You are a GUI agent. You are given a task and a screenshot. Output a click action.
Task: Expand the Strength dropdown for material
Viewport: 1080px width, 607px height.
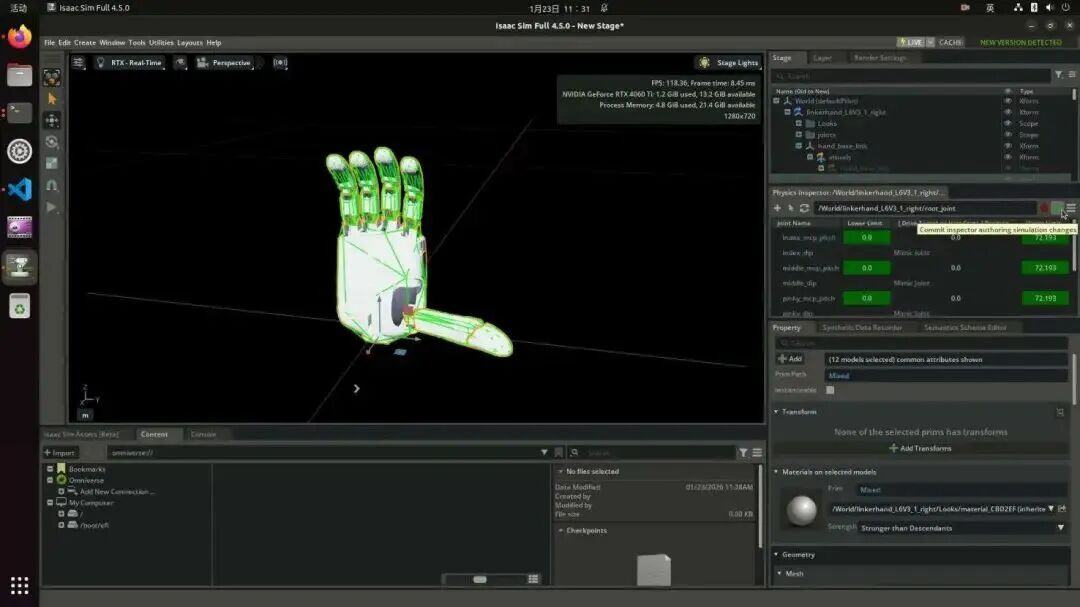[1061, 528]
